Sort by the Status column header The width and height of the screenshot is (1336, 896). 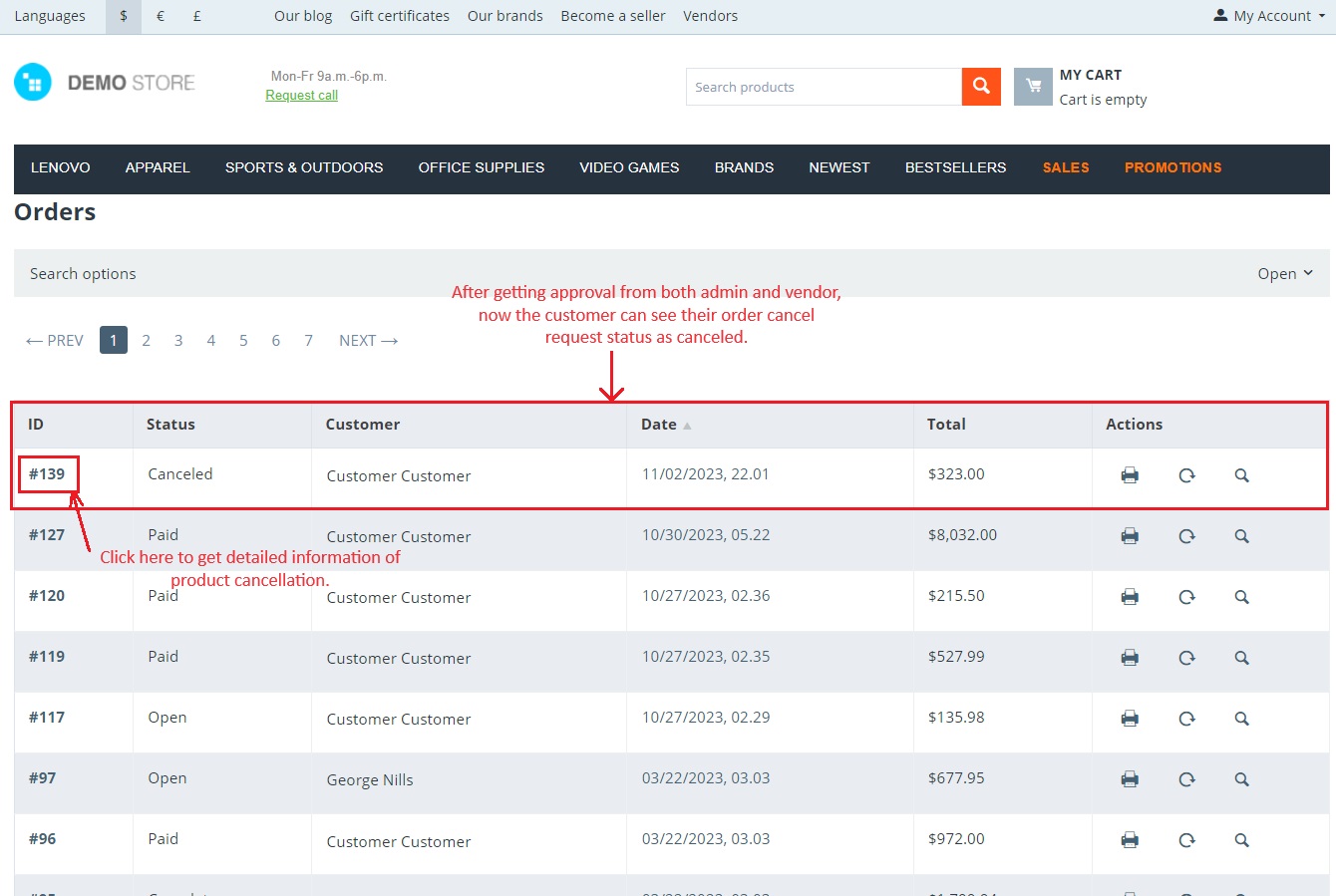pyautogui.click(x=170, y=425)
